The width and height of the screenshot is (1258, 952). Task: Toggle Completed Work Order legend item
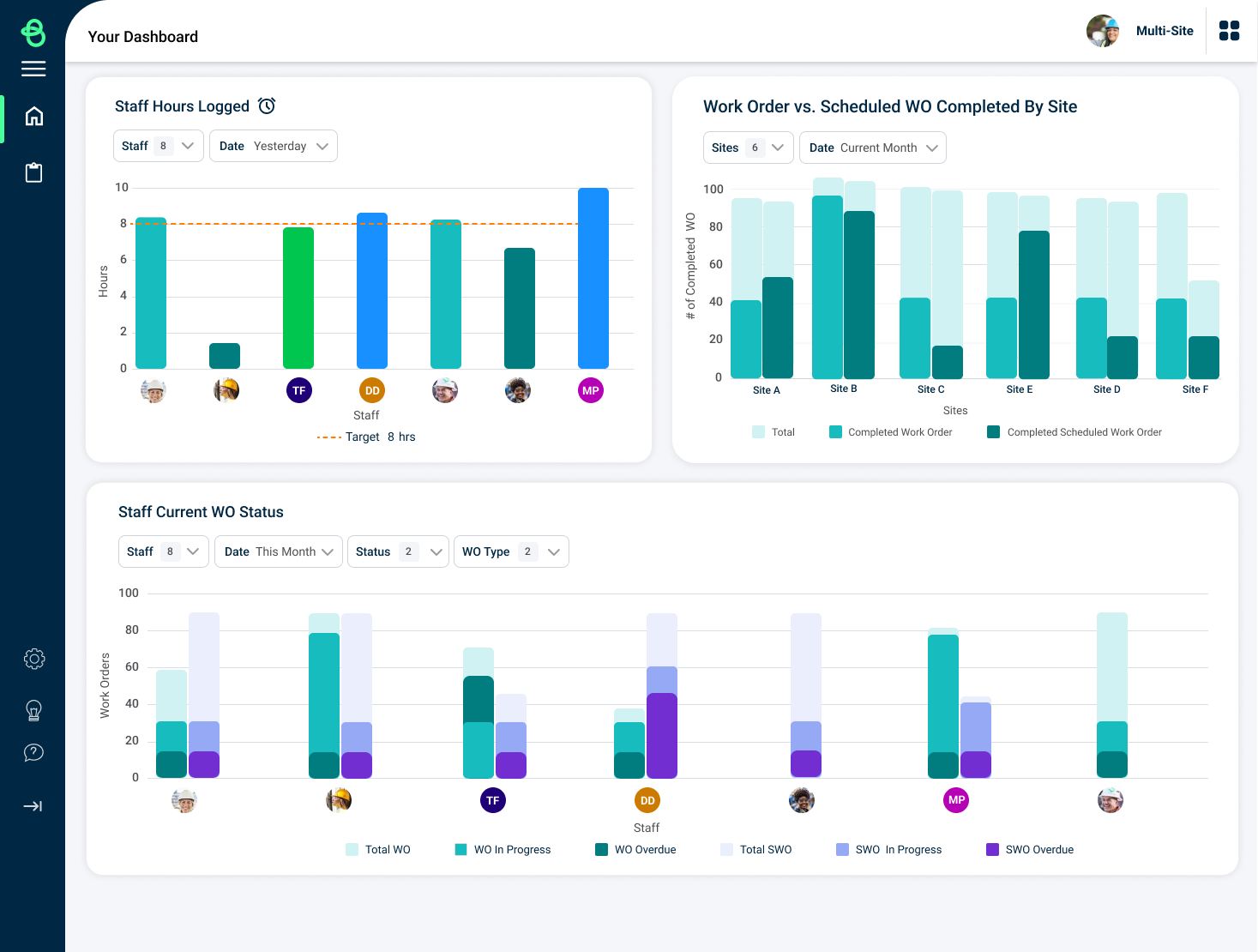coord(891,432)
